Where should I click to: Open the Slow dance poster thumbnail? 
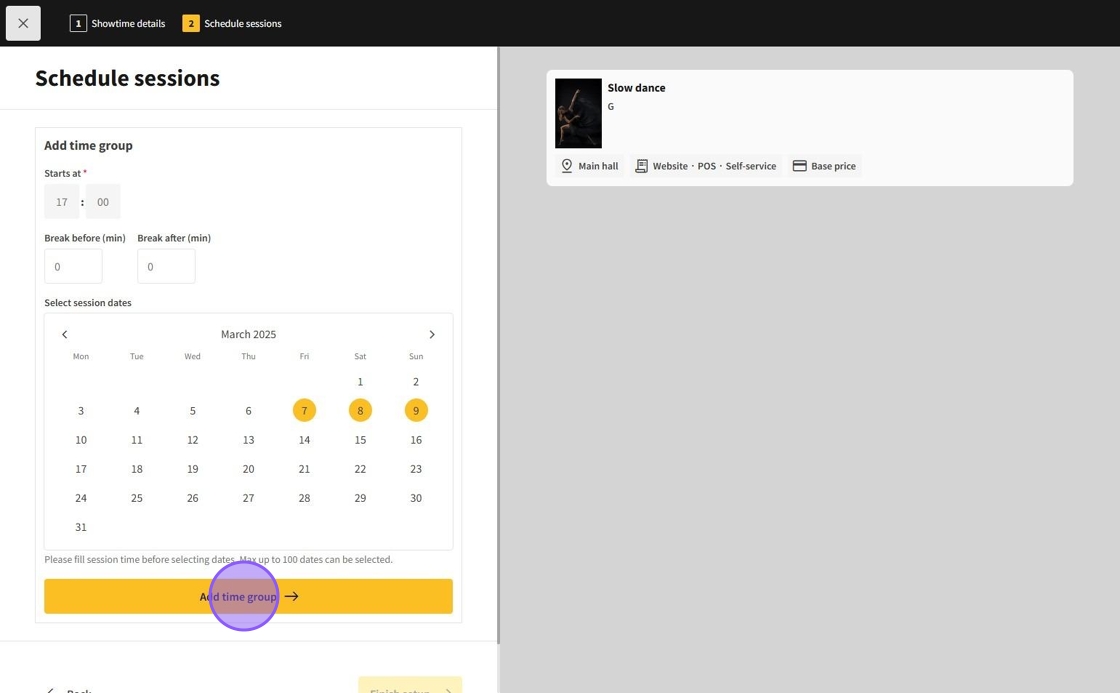pyautogui.click(x=578, y=113)
